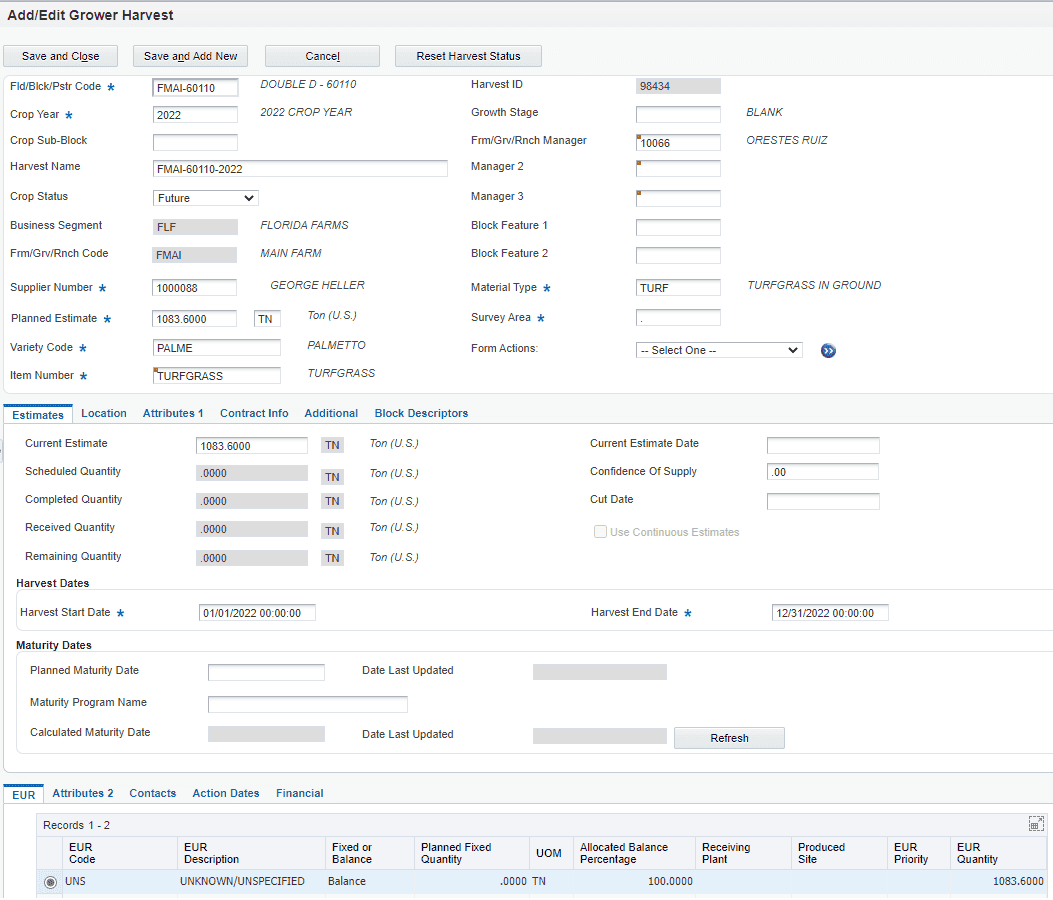The width and height of the screenshot is (1053, 900).
Task: Click the Harvest End Date field
Action: (830, 613)
